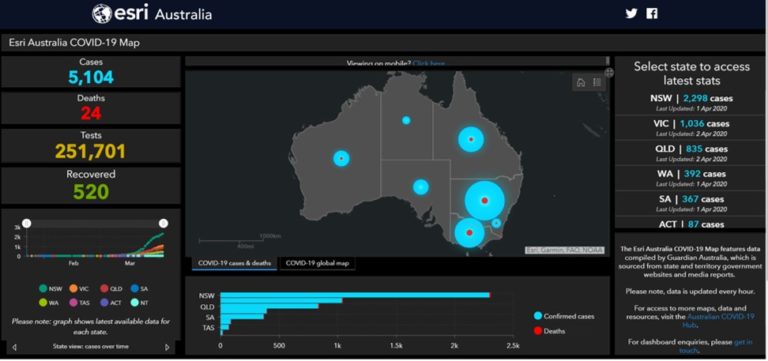
Task: Click right handle of time range slider
Action: tap(164, 224)
